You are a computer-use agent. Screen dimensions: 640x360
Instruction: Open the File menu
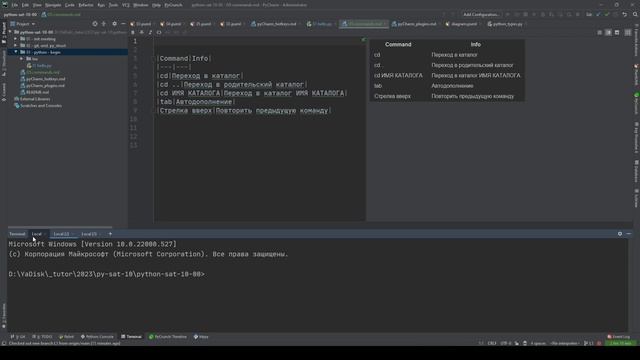pos(15,5)
